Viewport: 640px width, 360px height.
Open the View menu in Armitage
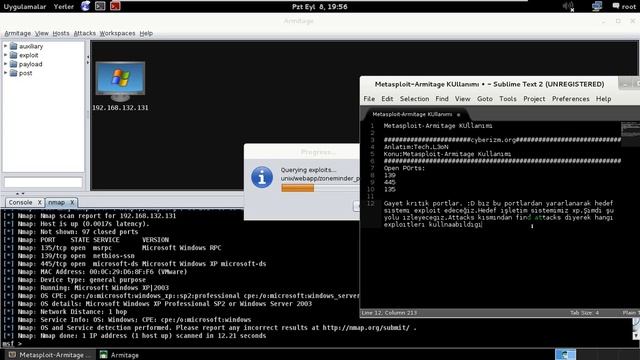[42, 33]
